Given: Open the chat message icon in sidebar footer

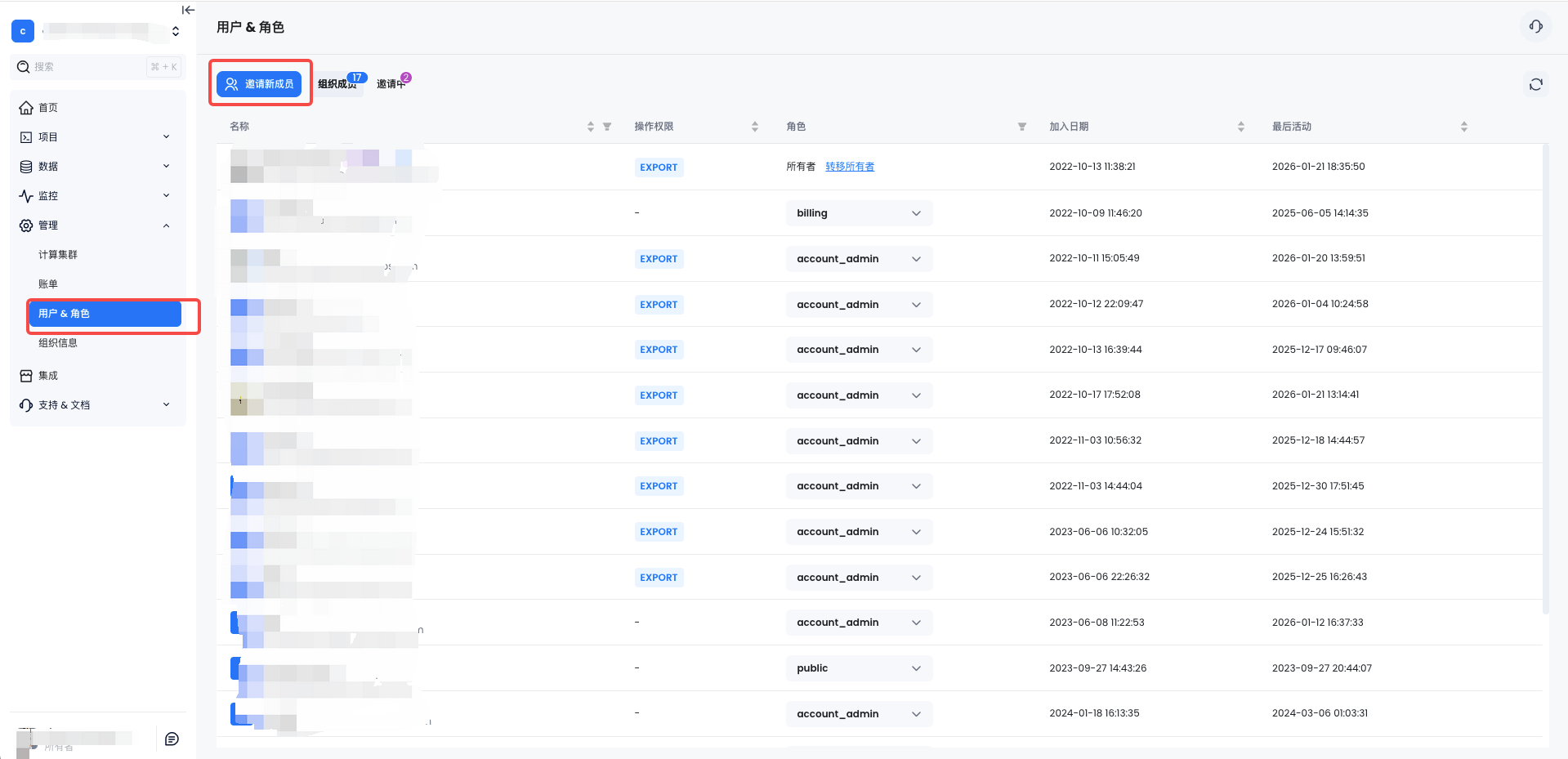Looking at the screenshot, I should coord(172,739).
